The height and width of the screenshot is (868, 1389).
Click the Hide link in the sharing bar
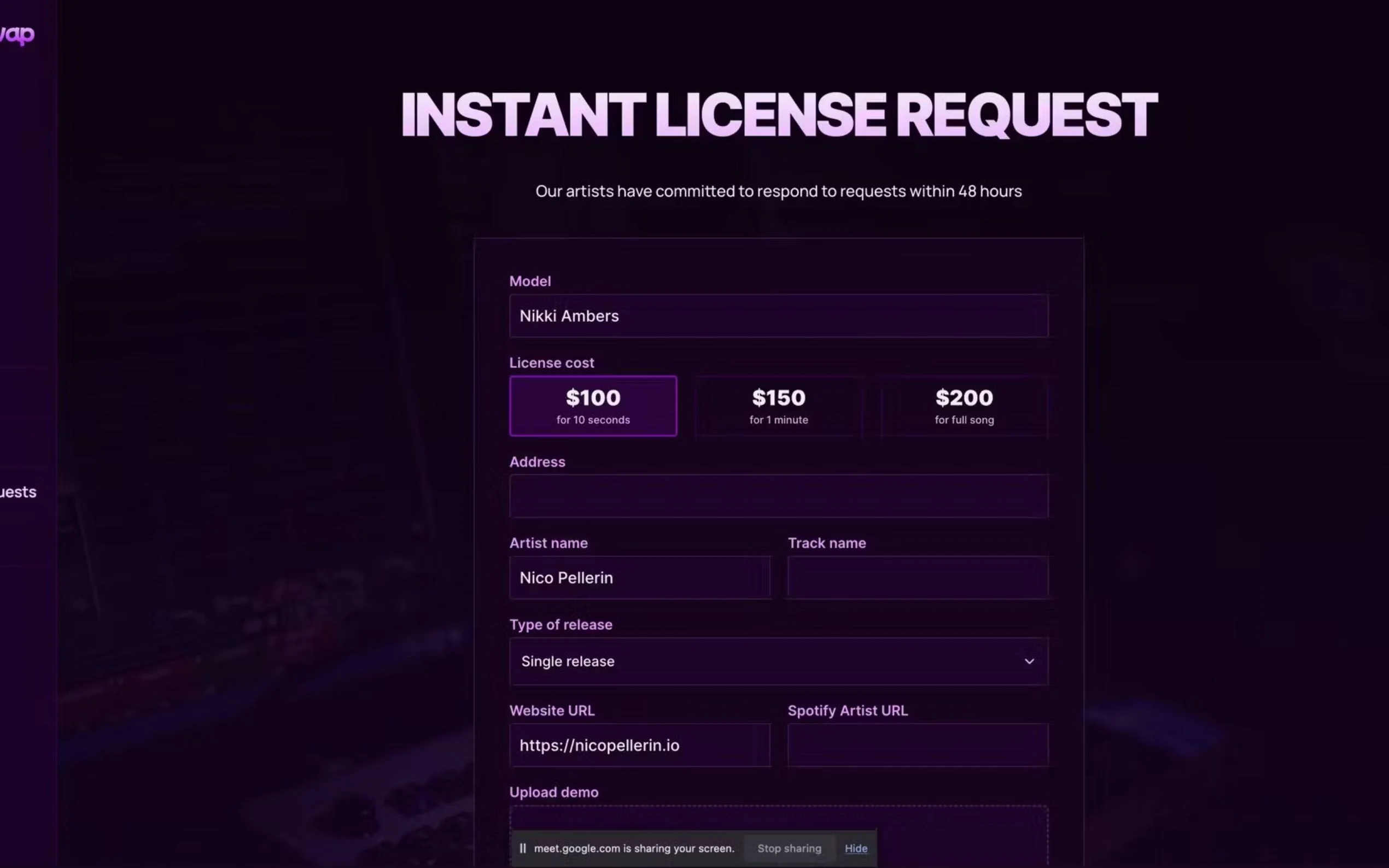(x=856, y=848)
